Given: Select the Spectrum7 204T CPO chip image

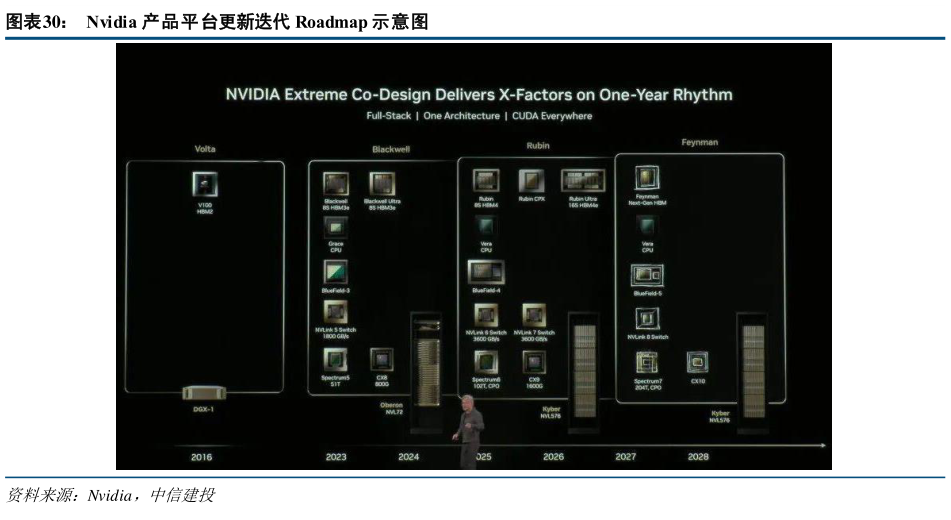Looking at the screenshot, I should point(647,363).
